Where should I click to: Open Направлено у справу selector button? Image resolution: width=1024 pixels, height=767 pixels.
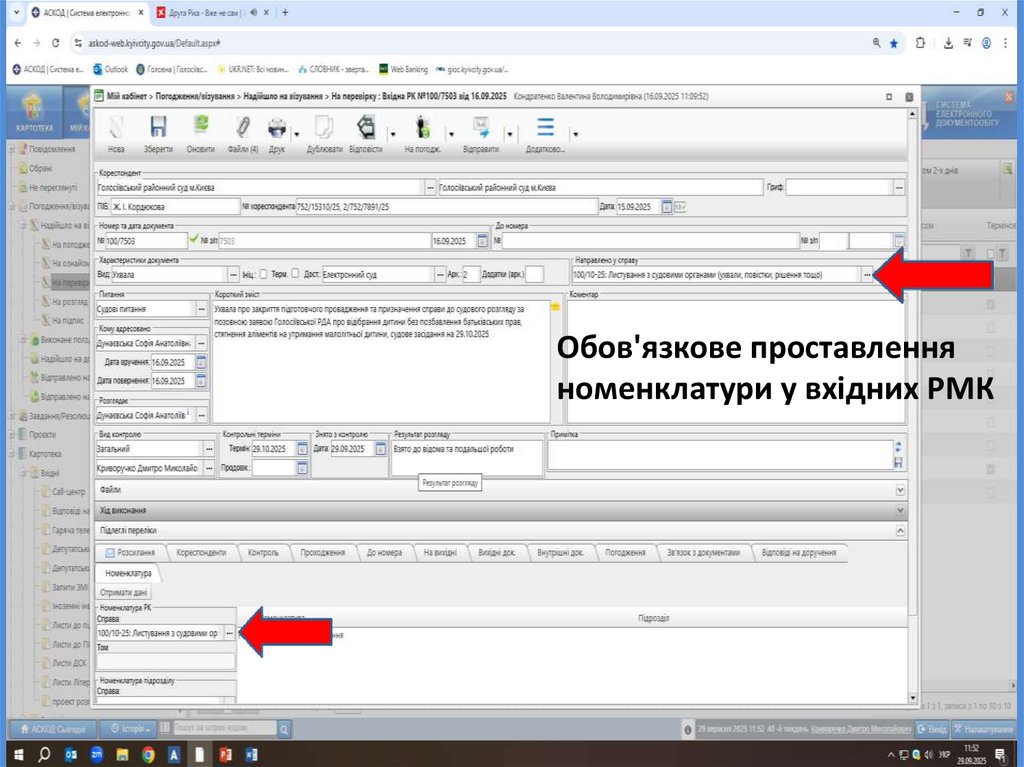click(867, 275)
